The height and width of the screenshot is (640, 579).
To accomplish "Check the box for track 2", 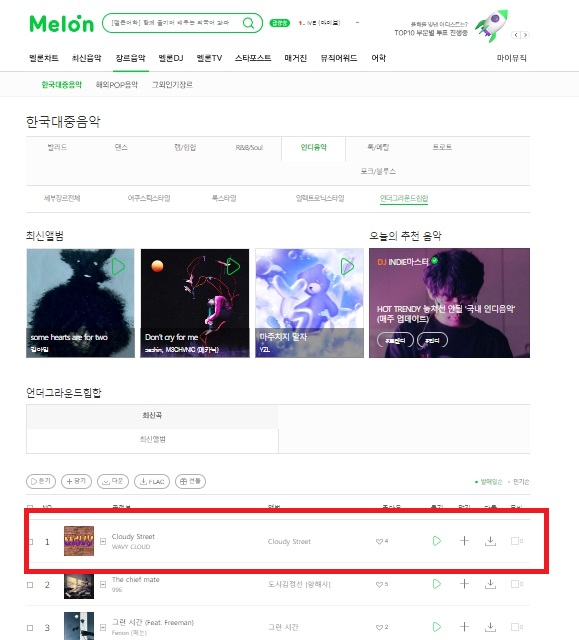I will click(x=30, y=585).
